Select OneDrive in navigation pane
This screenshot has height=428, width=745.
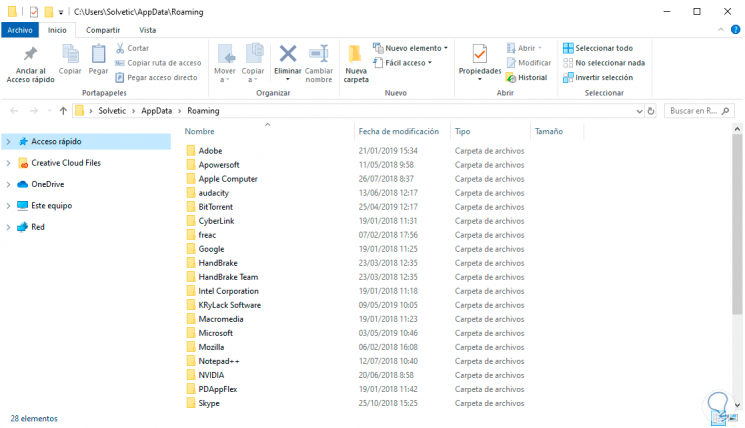(x=48, y=184)
